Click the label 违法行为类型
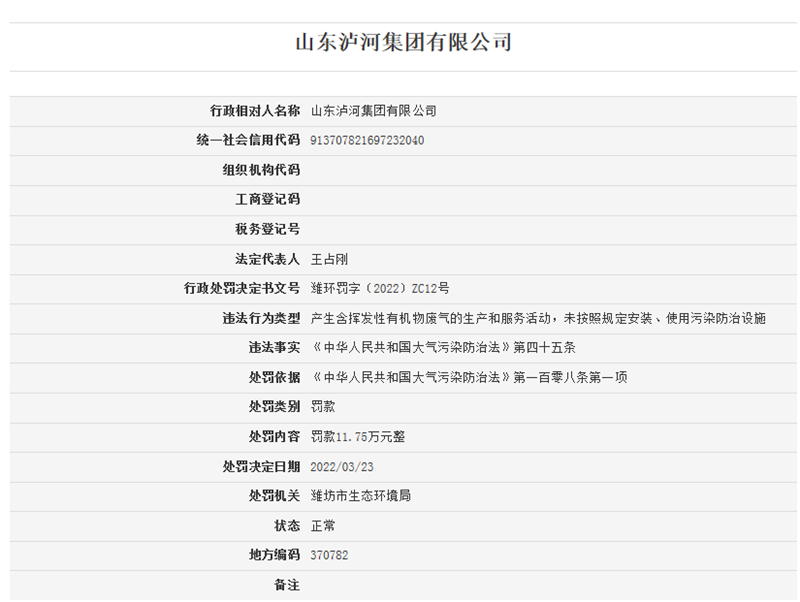The height and width of the screenshot is (602, 800). (x=261, y=318)
